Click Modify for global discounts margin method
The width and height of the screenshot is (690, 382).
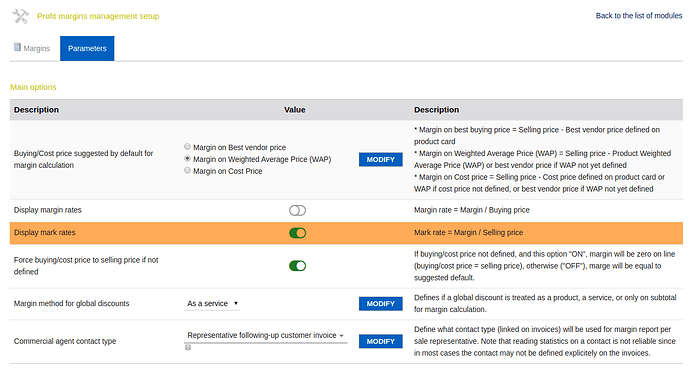pos(381,304)
